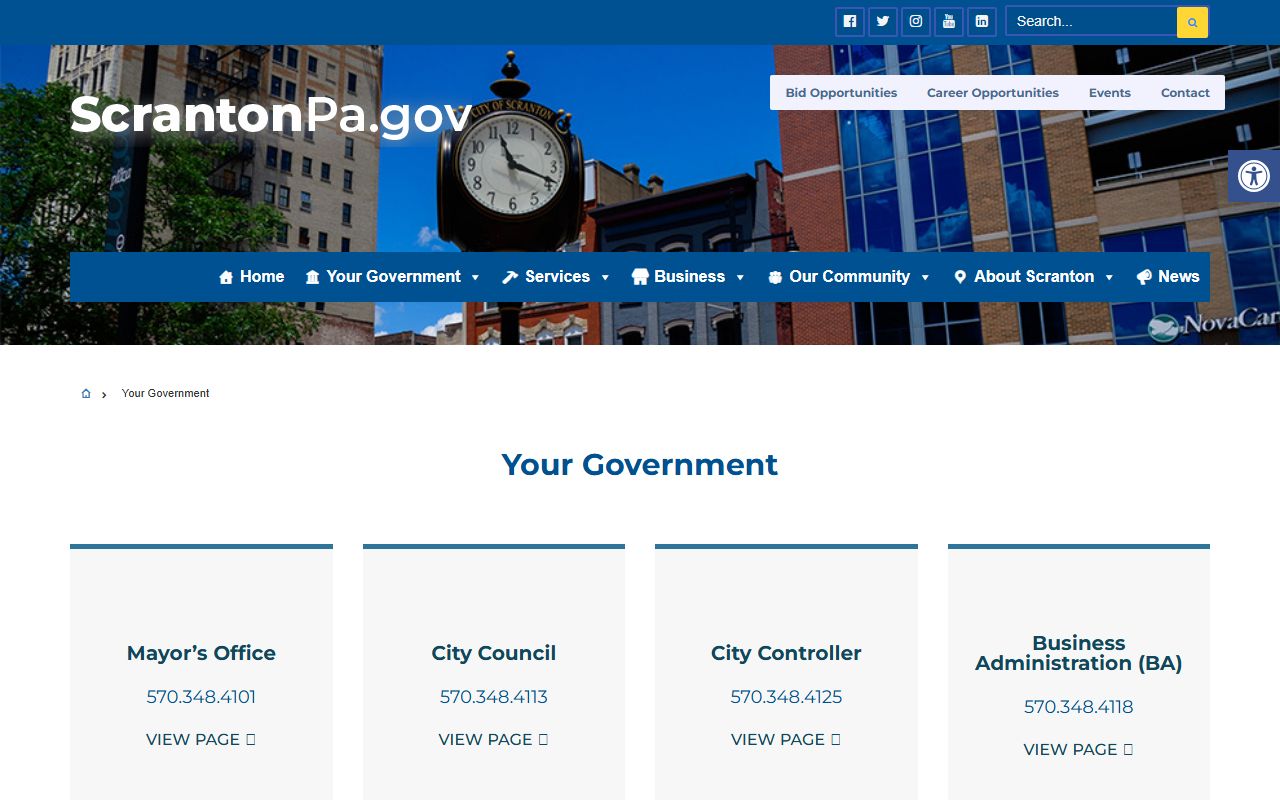Click VIEW PAGE under City Controller

pyautogui.click(x=786, y=740)
